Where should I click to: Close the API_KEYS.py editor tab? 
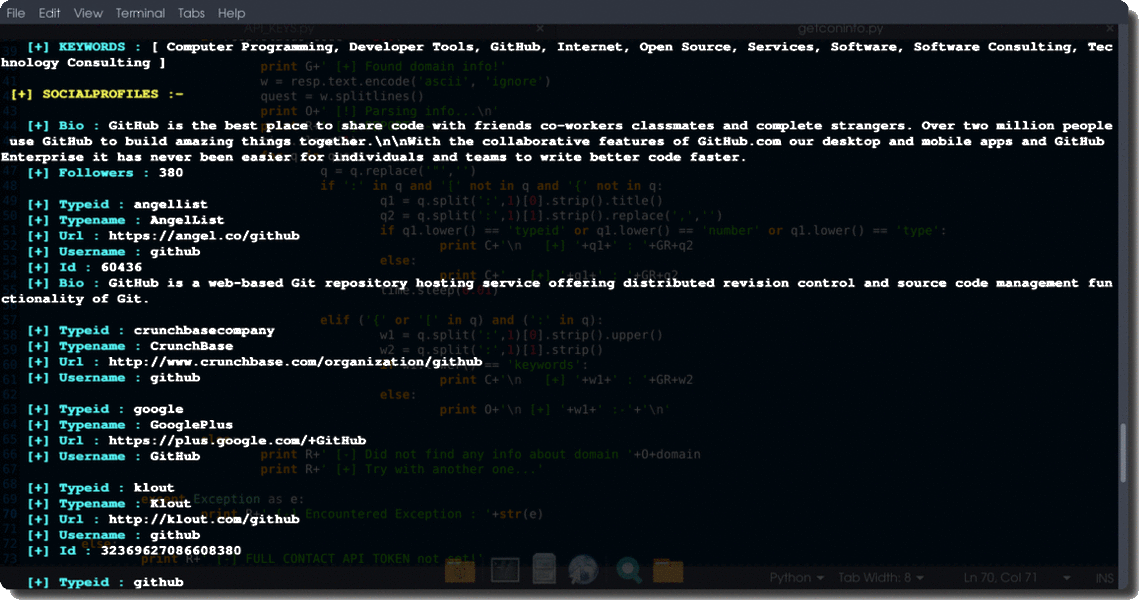540,28
